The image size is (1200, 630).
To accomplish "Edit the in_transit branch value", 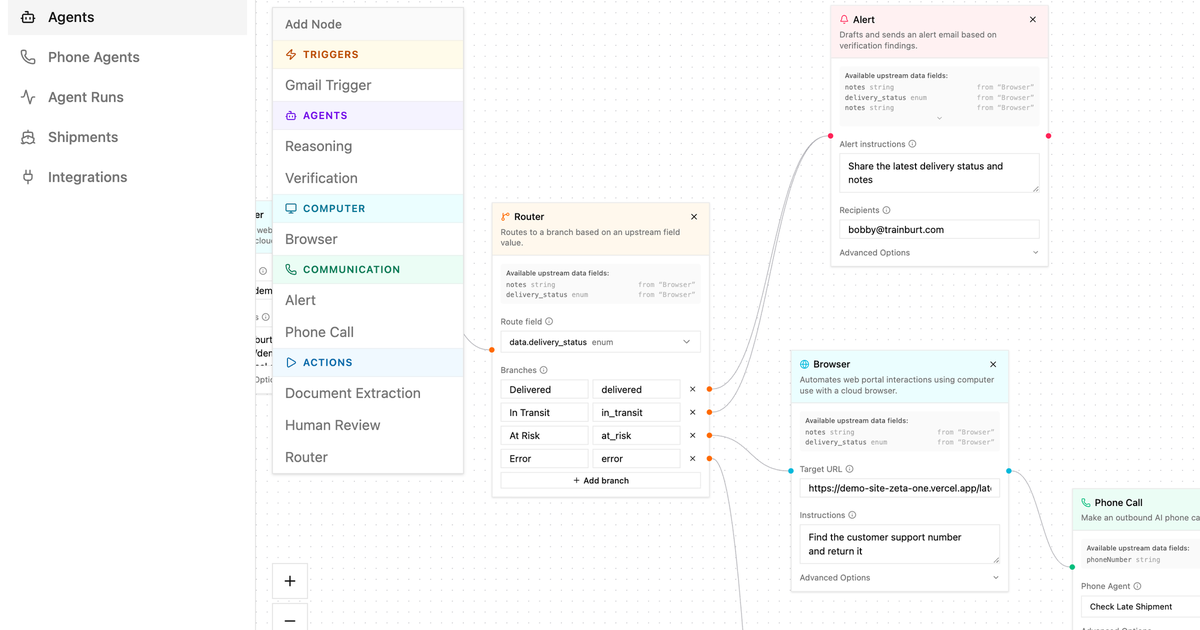I will (636, 412).
